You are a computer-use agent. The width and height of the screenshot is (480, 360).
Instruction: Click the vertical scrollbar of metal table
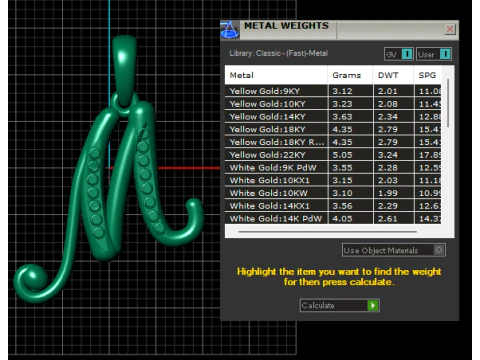click(x=448, y=103)
